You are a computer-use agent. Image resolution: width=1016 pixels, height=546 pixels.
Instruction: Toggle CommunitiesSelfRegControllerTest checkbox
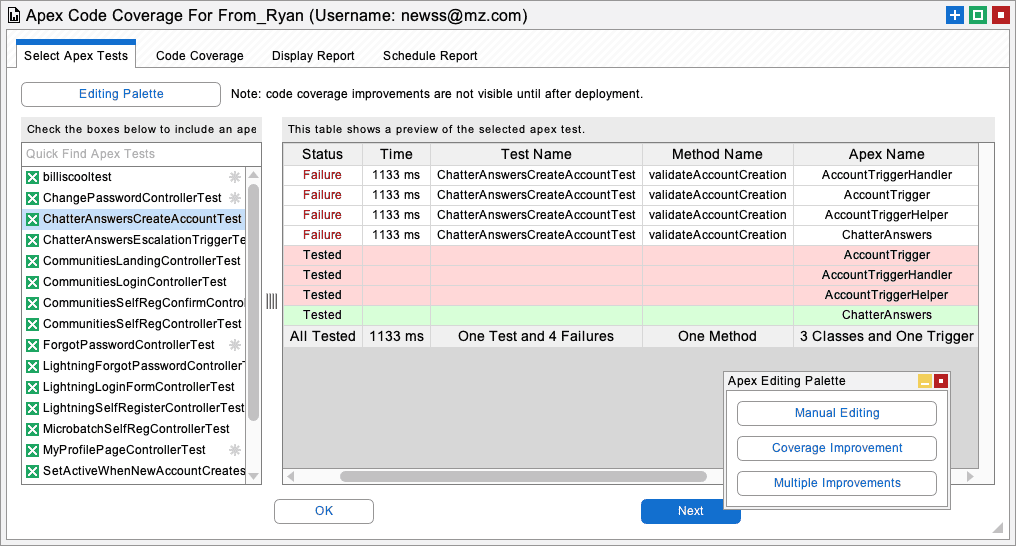pos(32,324)
